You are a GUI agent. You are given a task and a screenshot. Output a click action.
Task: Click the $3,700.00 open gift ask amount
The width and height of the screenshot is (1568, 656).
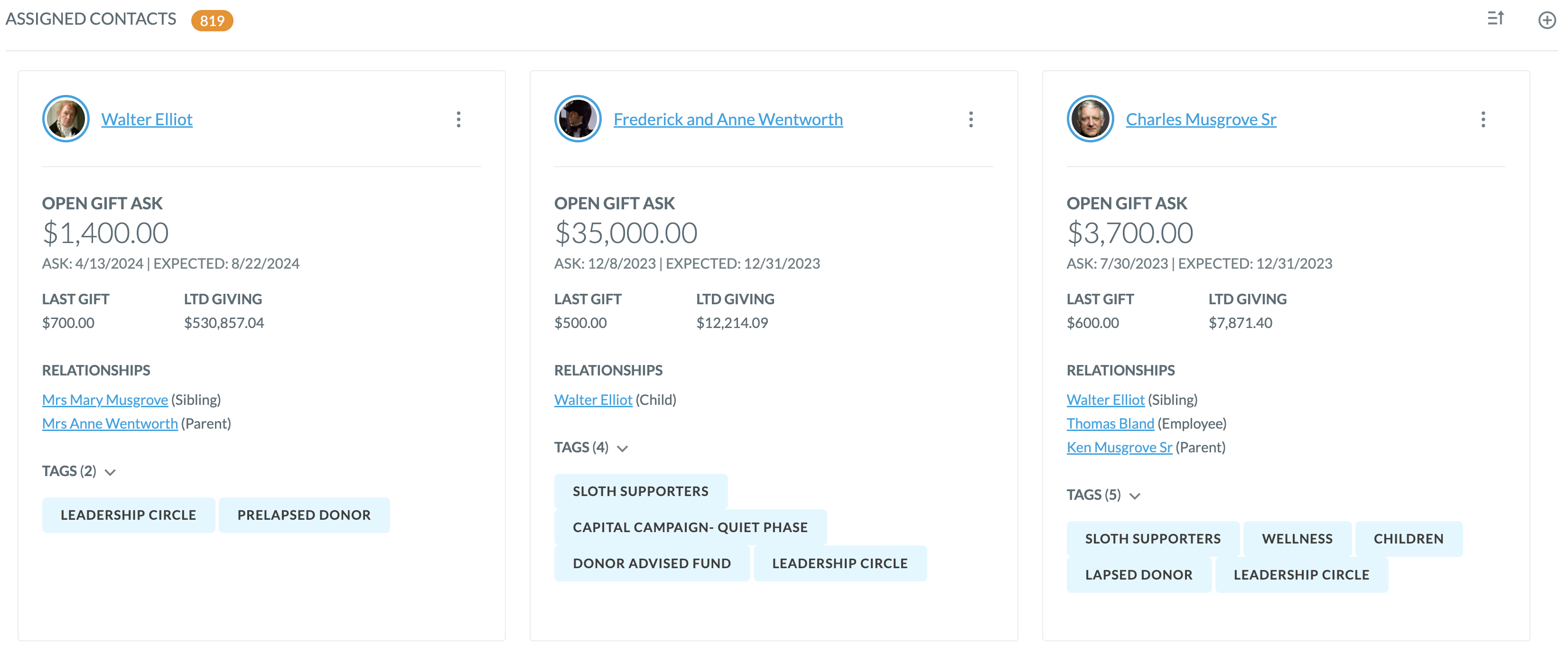click(1130, 233)
